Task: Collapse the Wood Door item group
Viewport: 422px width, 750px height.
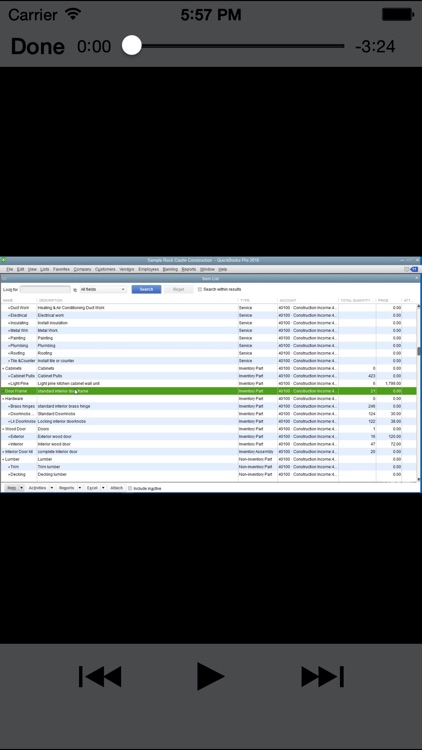Action: (3, 429)
